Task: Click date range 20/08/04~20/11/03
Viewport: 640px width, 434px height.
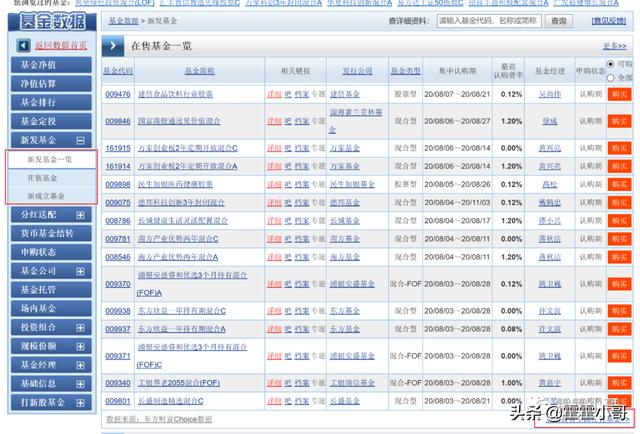Action: click(x=457, y=203)
